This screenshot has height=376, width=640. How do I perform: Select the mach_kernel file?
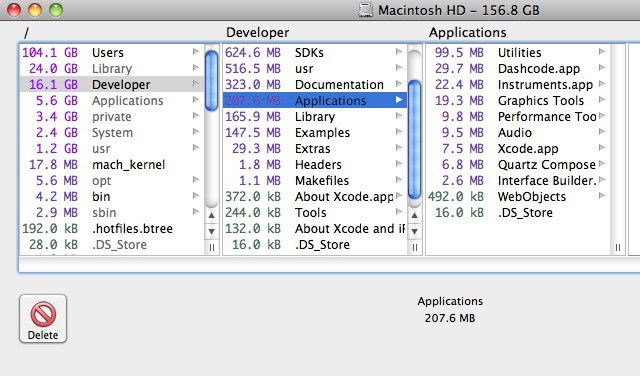(112, 164)
